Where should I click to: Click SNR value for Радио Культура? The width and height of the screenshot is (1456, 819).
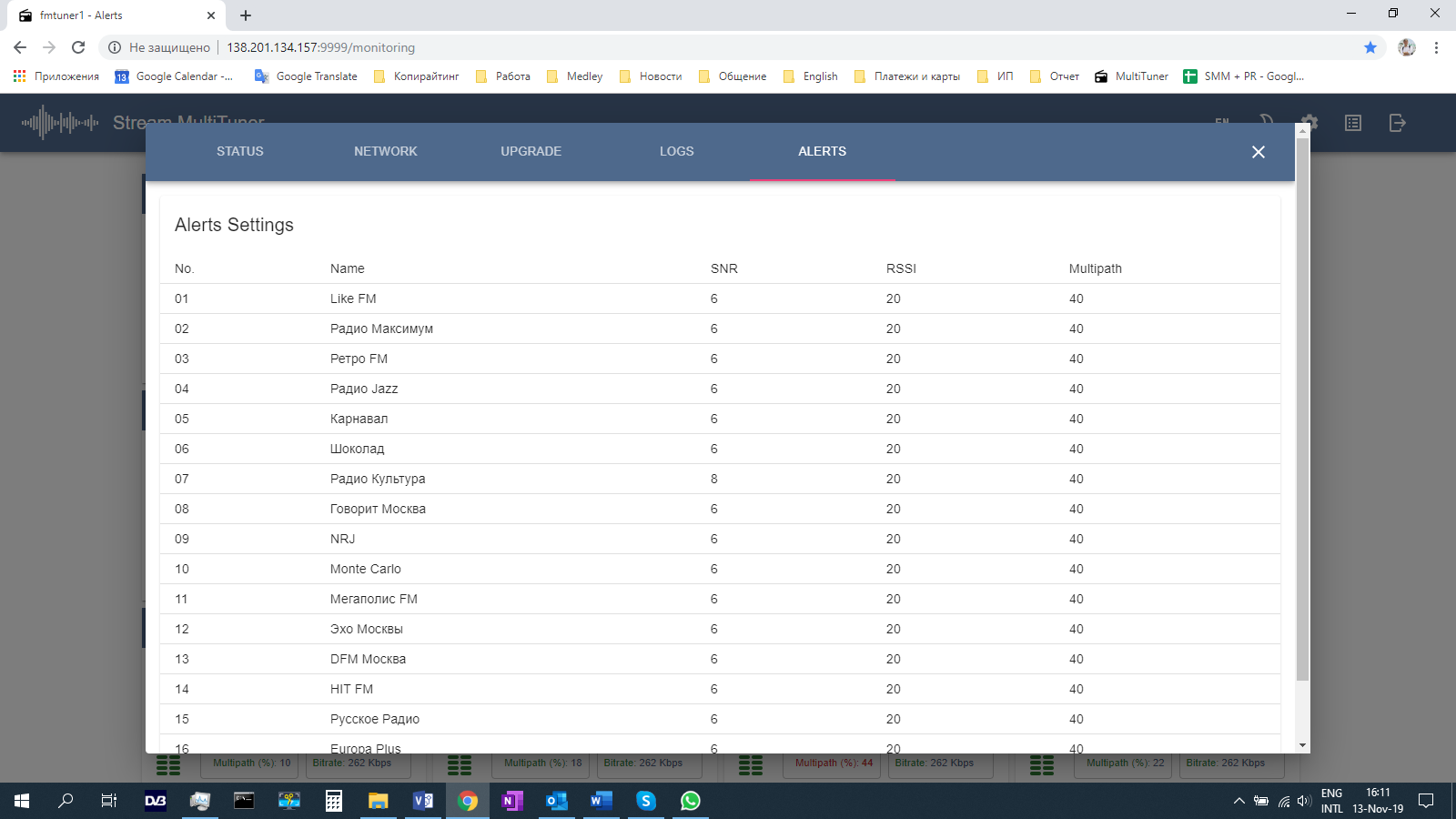[714, 479]
